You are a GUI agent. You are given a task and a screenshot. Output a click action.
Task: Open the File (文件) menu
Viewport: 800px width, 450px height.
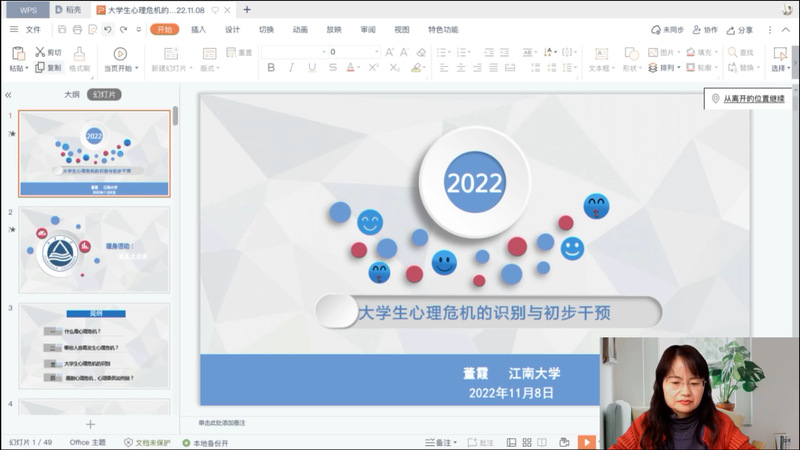(x=33, y=30)
